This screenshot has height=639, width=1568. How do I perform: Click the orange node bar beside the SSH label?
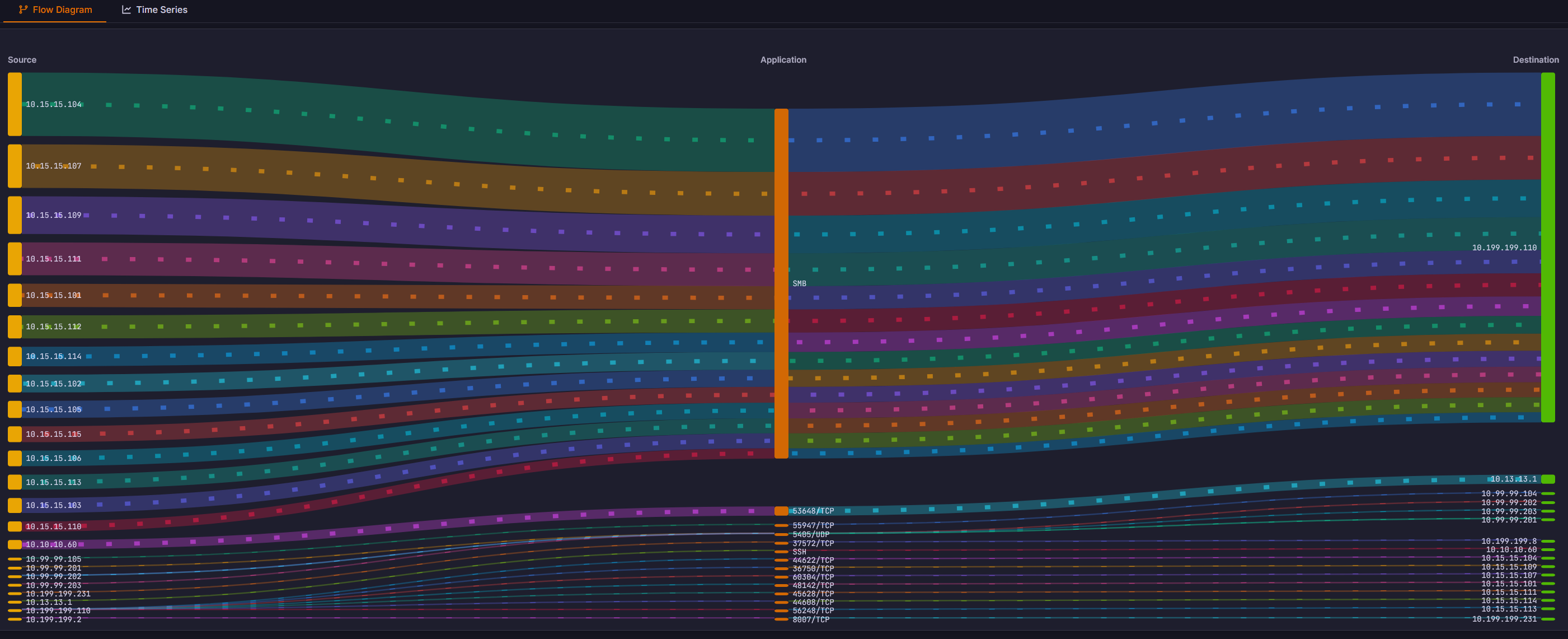click(782, 553)
